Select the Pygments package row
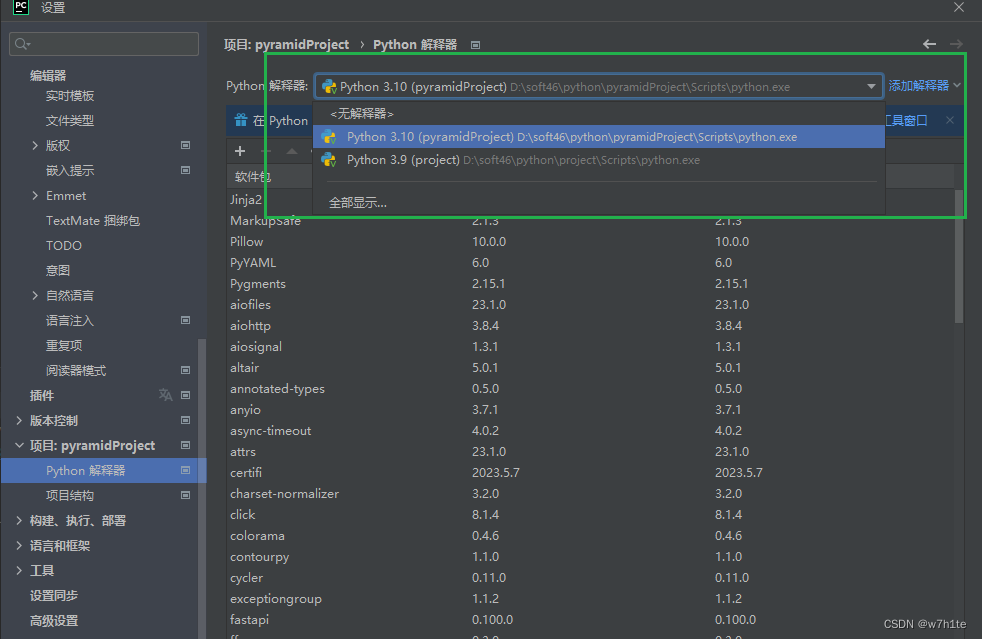Viewport: 982px width, 639px height. (x=591, y=284)
